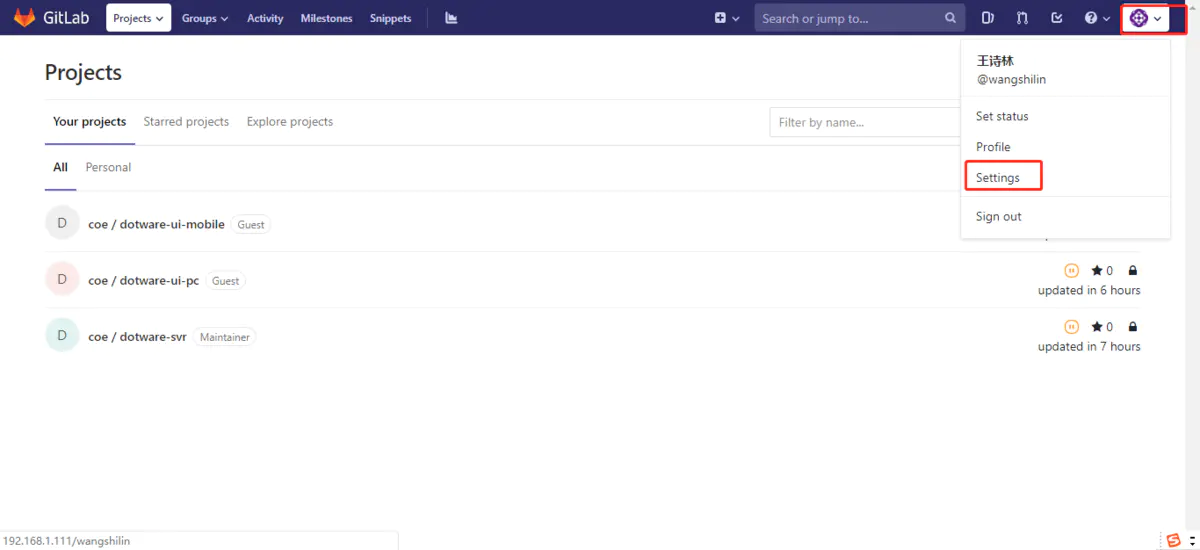Select Sign out in user menu
The height and width of the screenshot is (550, 1200).
click(x=999, y=216)
